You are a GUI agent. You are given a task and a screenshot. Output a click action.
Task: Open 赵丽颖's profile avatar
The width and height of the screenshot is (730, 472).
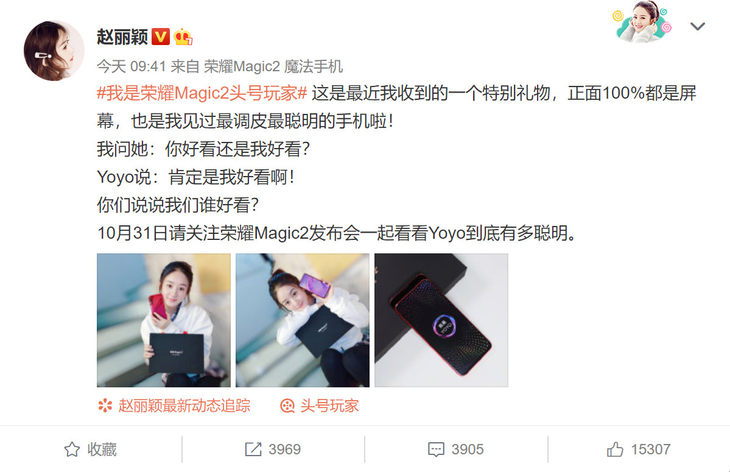coord(54,50)
